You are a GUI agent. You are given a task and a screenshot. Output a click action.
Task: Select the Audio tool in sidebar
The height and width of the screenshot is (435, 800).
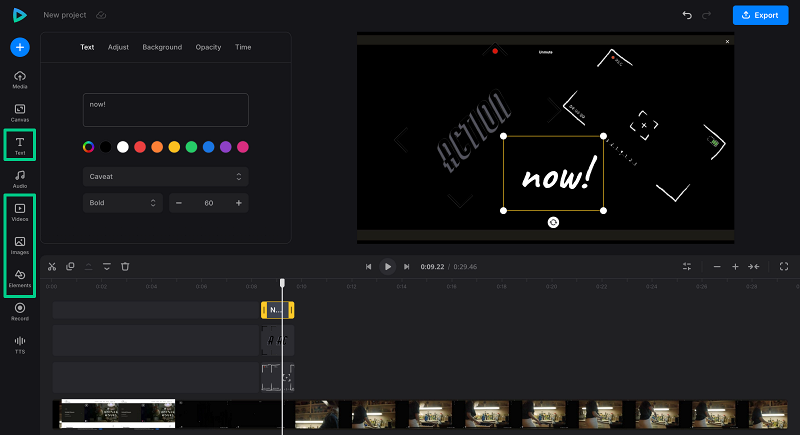click(x=19, y=178)
